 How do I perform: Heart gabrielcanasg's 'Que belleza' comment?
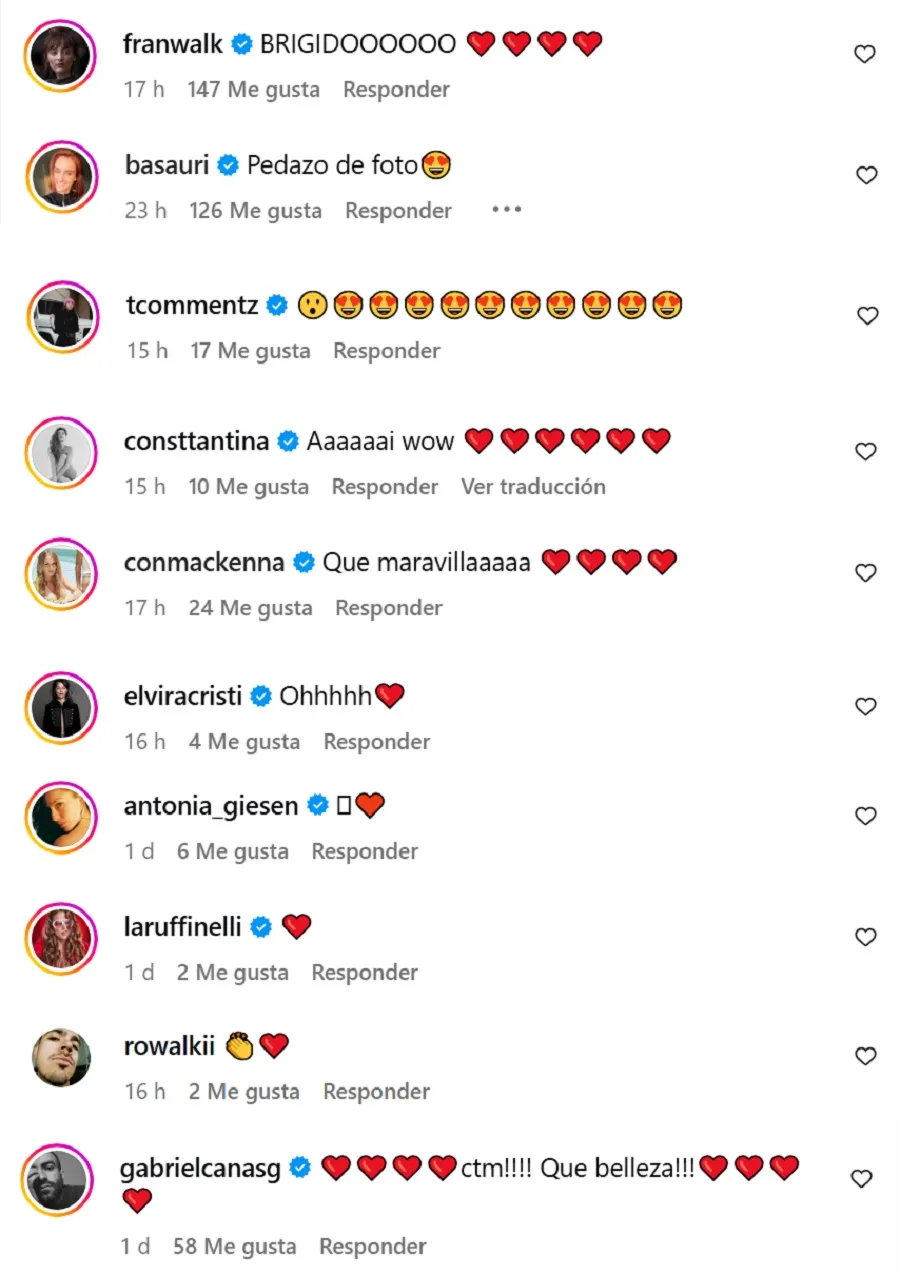(862, 1179)
